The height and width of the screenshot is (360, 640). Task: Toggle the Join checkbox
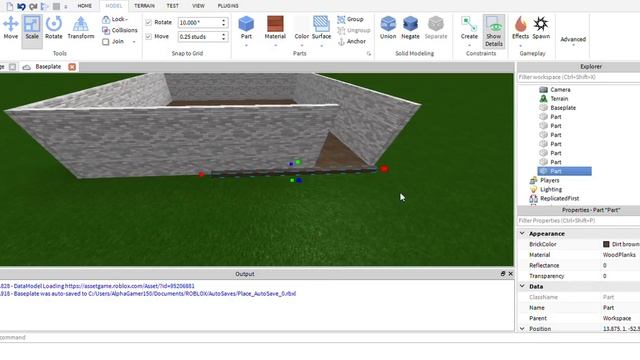[106, 42]
